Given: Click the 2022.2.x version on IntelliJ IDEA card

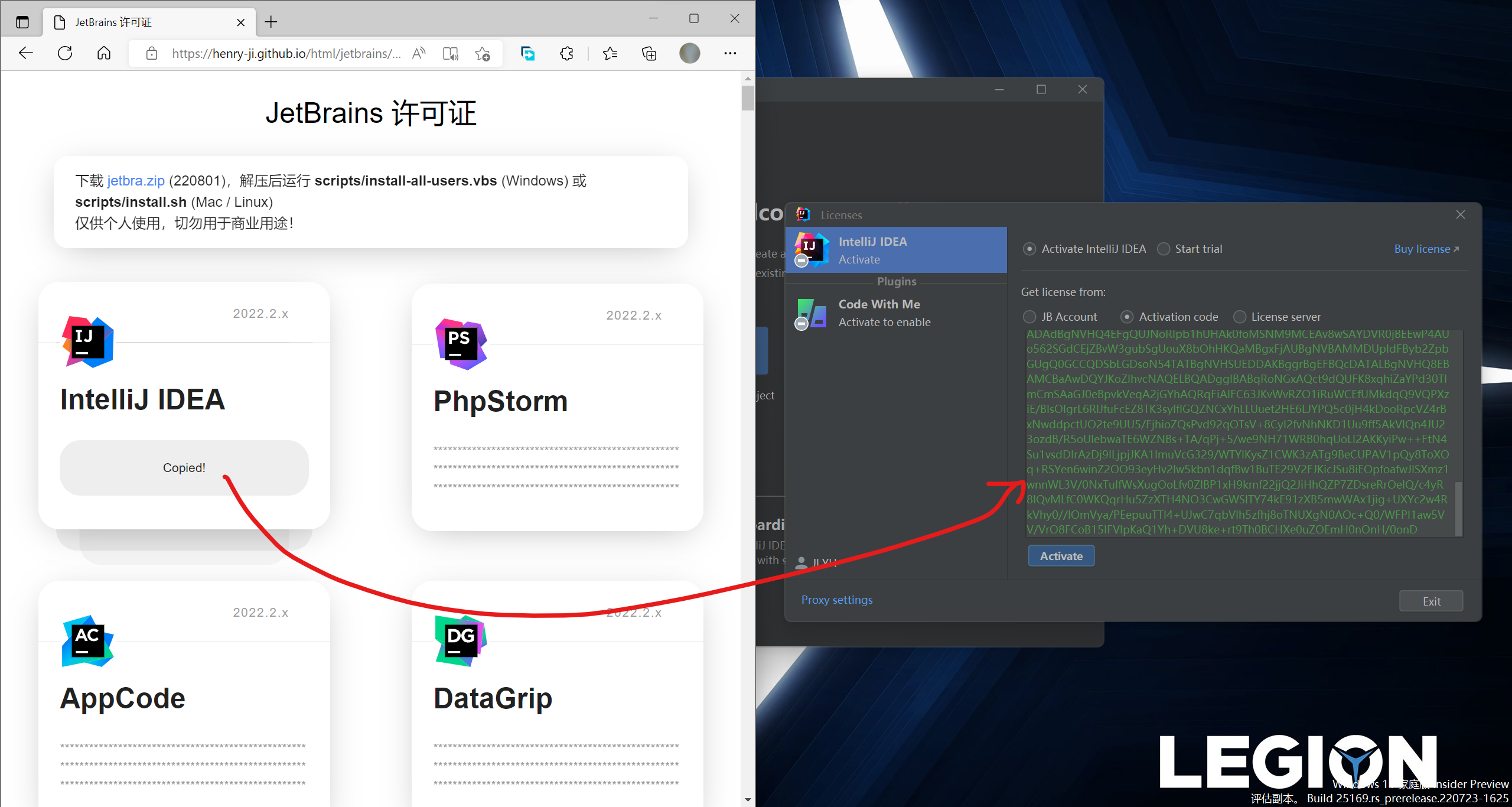Looking at the screenshot, I should (x=260, y=314).
